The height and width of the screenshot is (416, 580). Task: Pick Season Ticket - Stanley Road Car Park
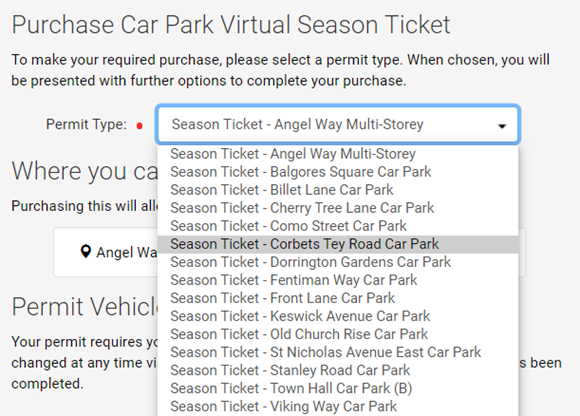338,371
